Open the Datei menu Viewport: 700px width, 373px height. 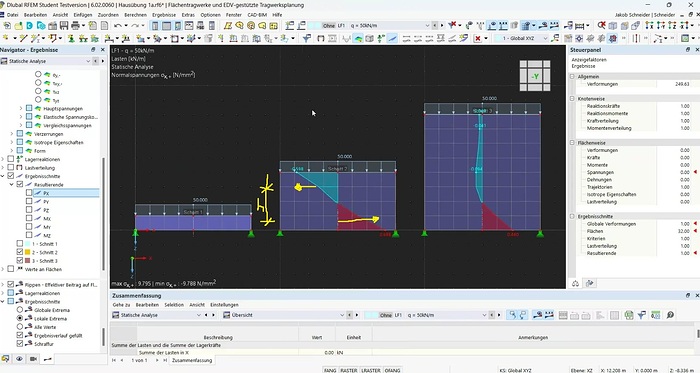(13, 15)
